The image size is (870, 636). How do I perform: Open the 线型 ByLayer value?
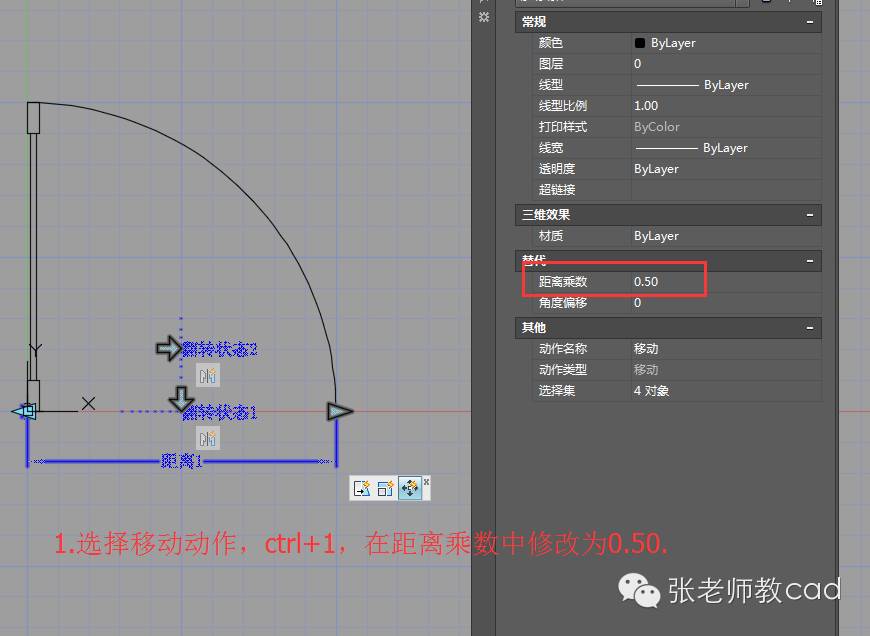pos(726,85)
